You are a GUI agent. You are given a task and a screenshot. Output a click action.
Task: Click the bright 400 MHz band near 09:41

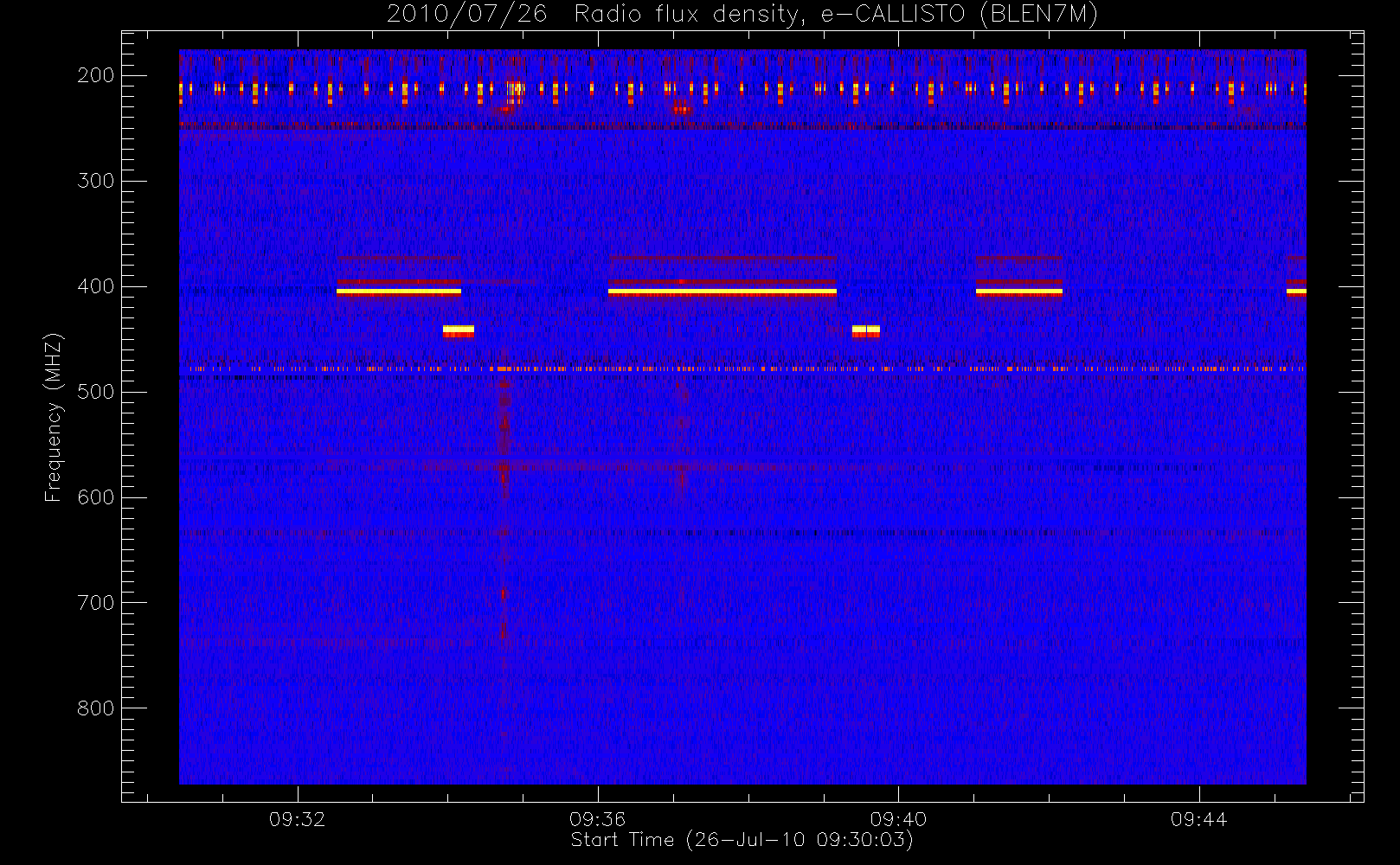pyautogui.click(x=1018, y=292)
